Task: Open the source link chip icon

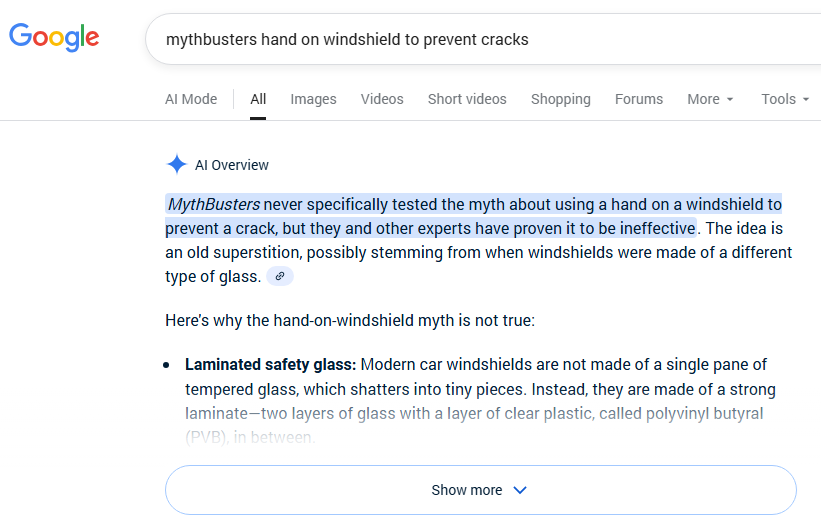Action: tap(280, 277)
